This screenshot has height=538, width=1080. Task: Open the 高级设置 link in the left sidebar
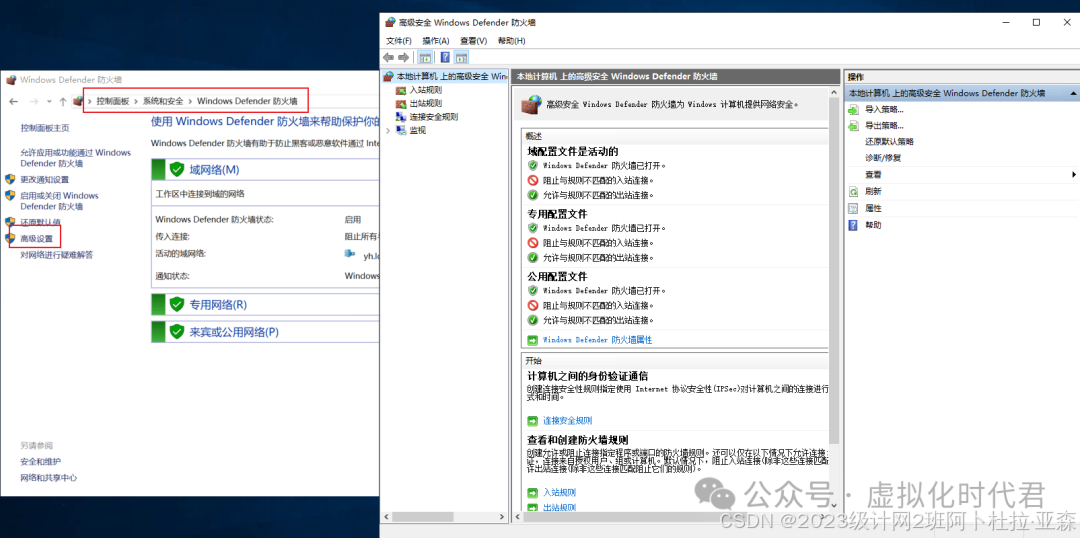37,238
